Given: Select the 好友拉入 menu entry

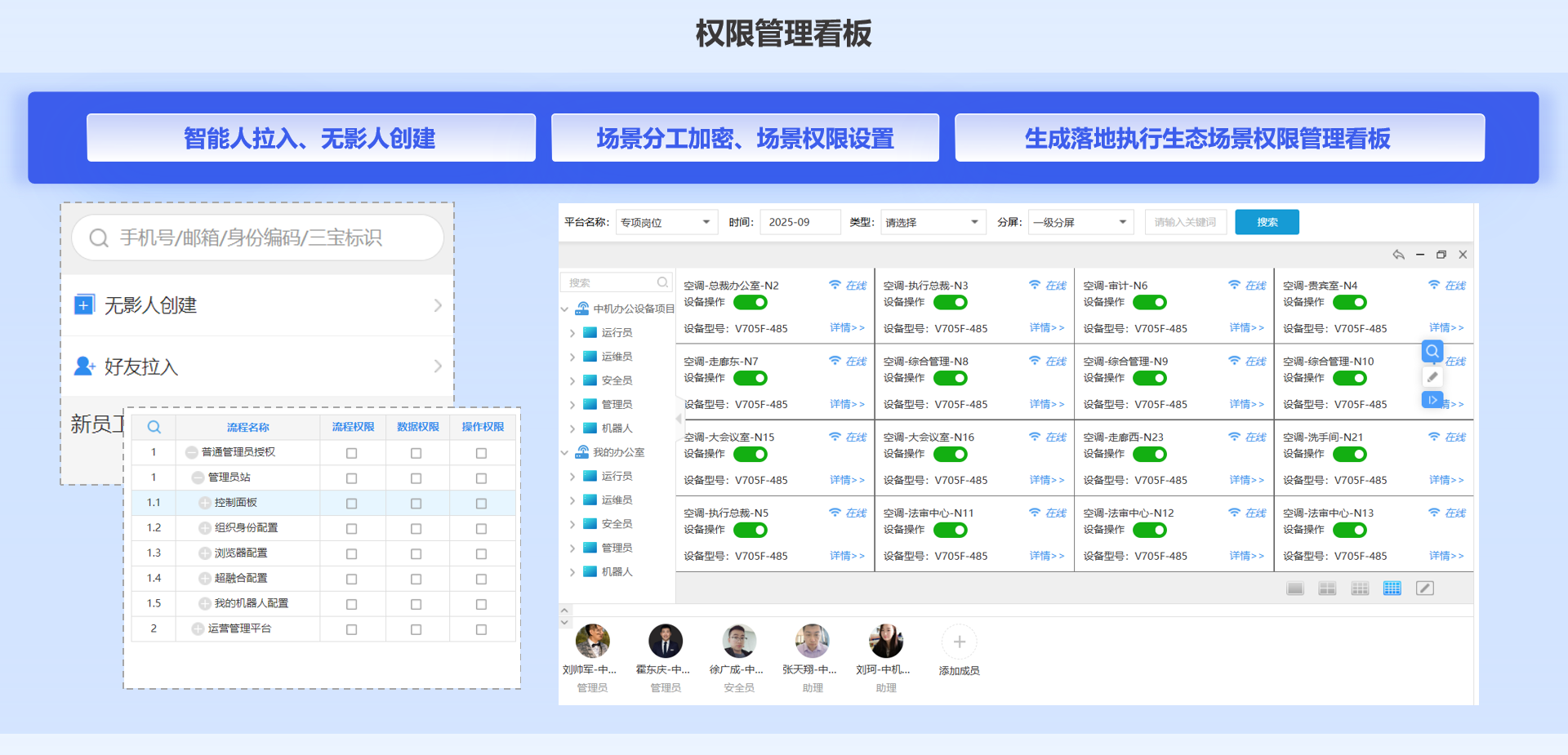Looking at the screenshot, I should [x=257, y=366].
